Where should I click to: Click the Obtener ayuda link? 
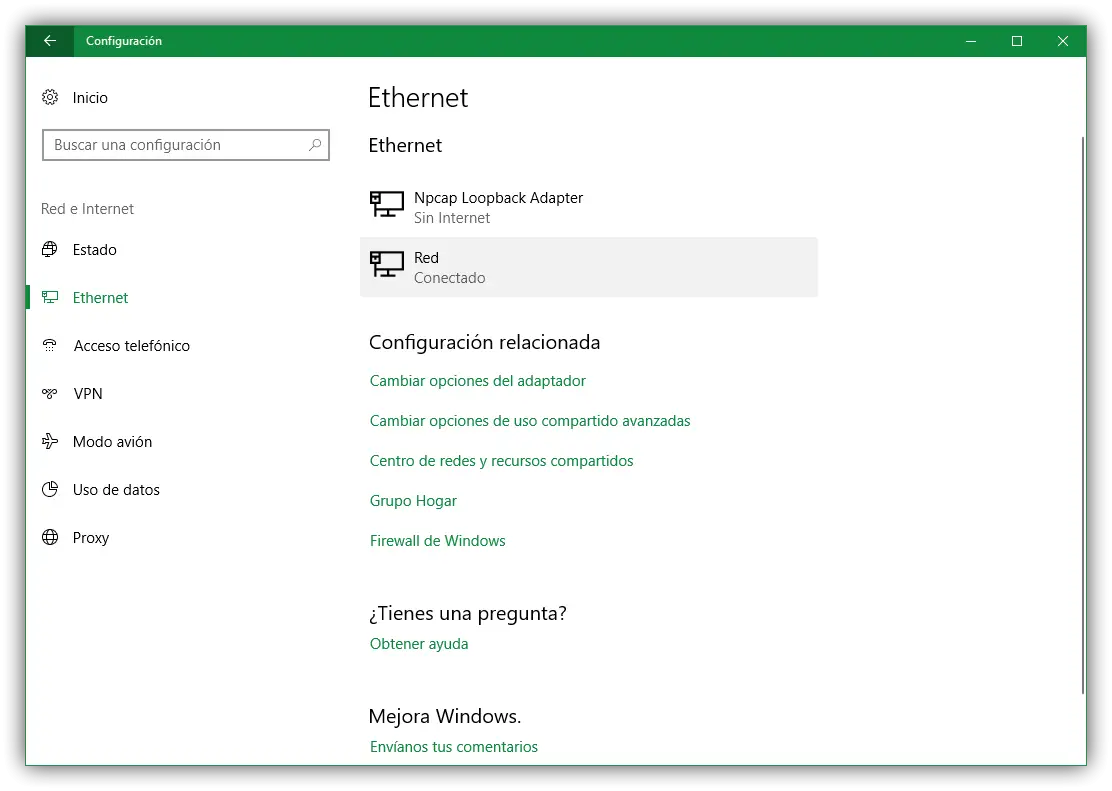tap(419, 644)
